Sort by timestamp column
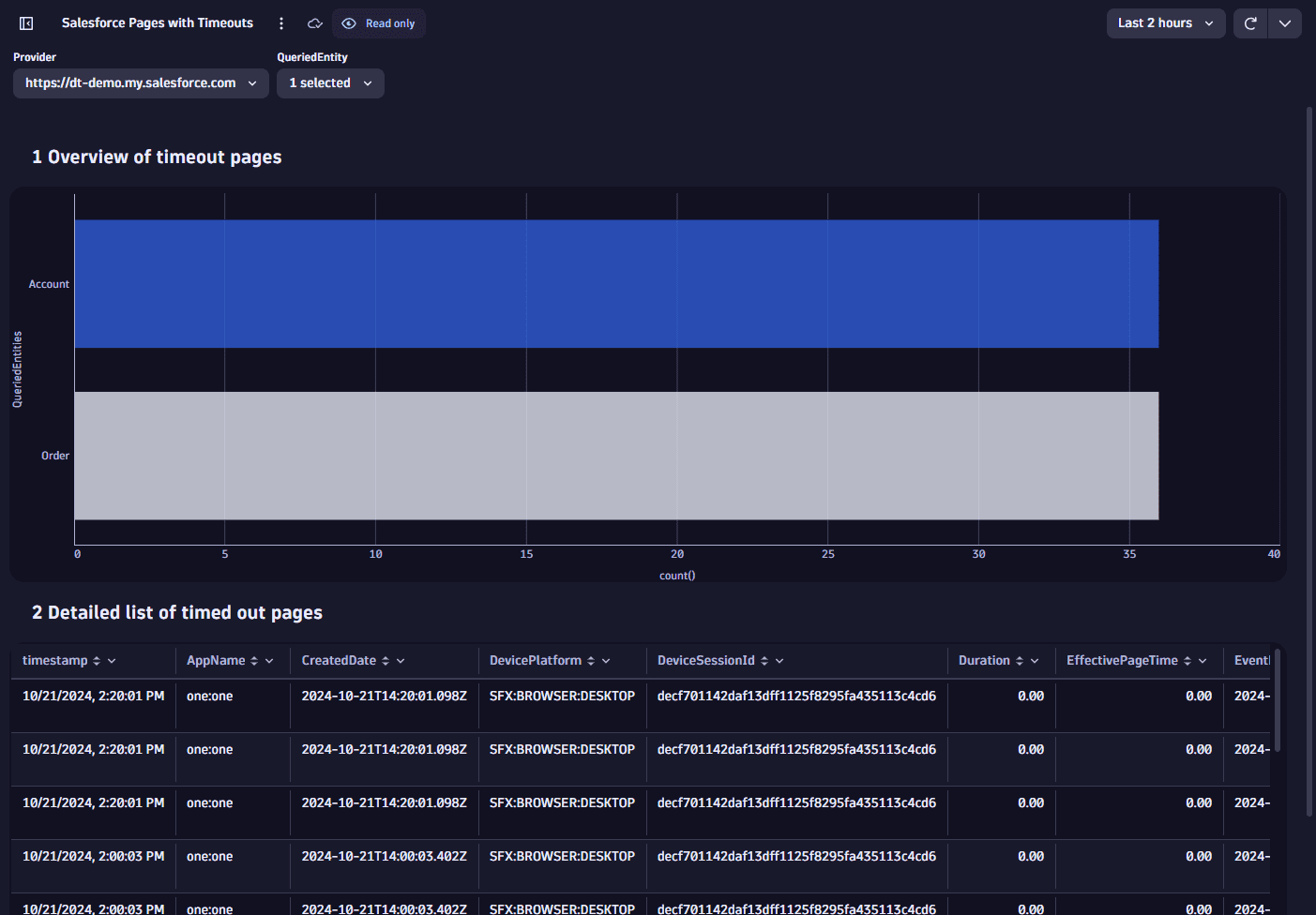Image resolution: width=1316 pixels, height=915 pixels. tap(97, 661)
